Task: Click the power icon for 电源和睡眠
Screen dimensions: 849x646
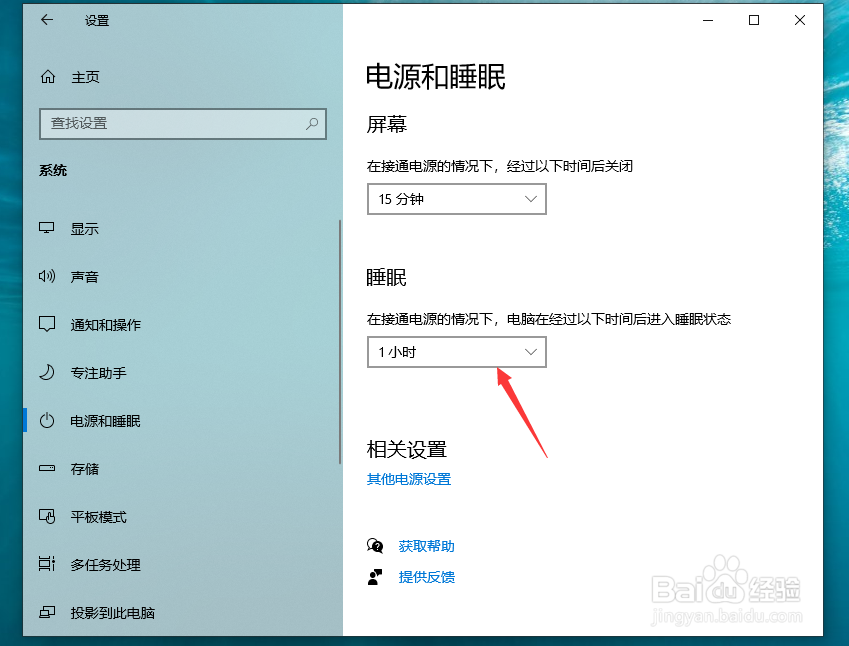Action: (x=47, y=421)
